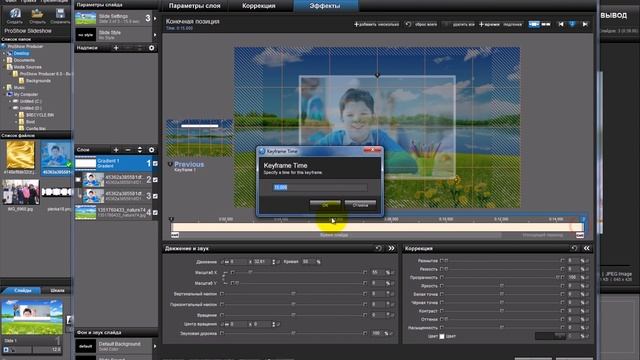
Task: Click the Коррекция panel double-arrow icon
Action: 587,248
